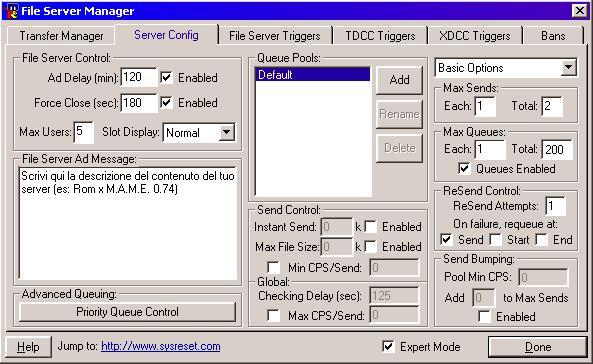This screenshot has height=364, width=593.
Task: Toggle the Force Close Enabled checkbox
Action: (166, 103)
